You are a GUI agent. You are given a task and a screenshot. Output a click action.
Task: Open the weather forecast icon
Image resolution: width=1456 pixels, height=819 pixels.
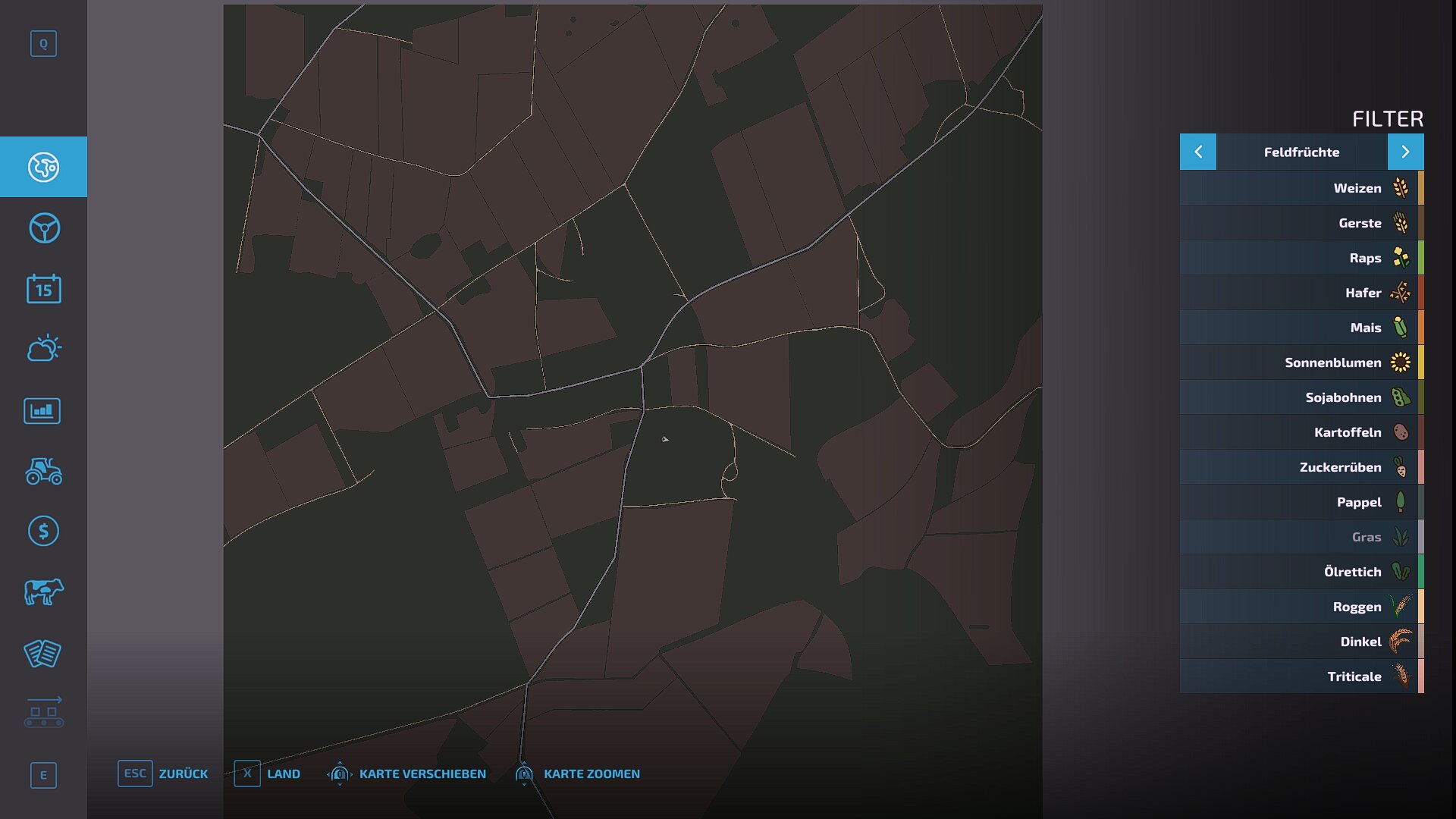tap(43, 349)
